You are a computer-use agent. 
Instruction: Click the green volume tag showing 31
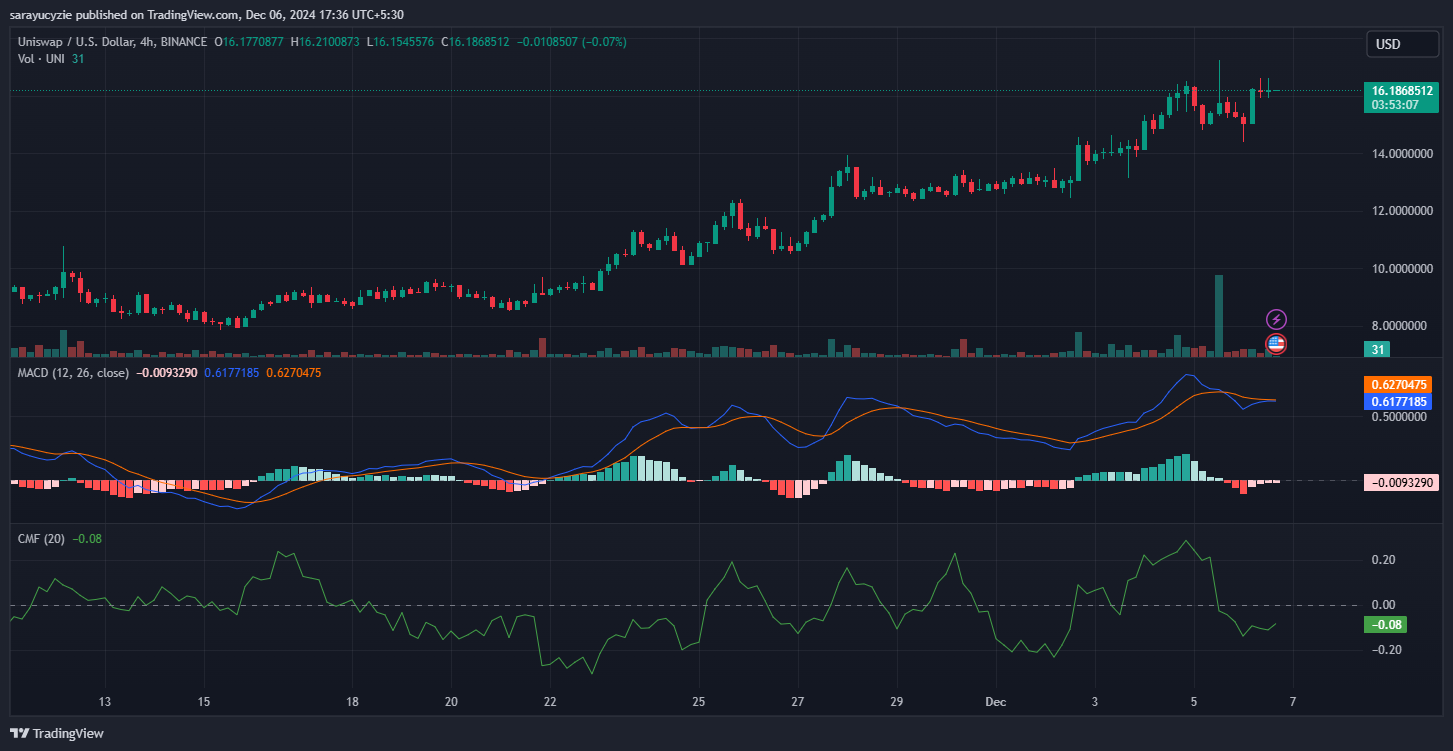point(1378,349)
